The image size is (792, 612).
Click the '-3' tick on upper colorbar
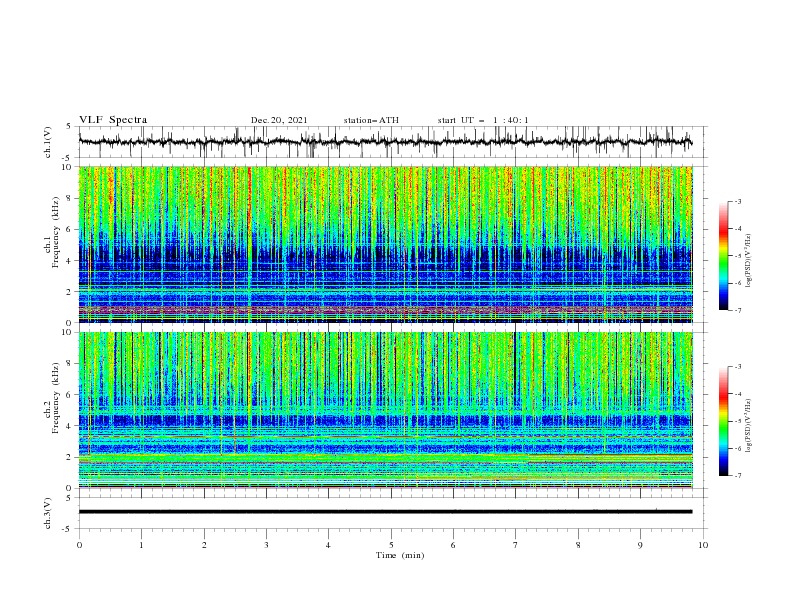coord(737,201)
